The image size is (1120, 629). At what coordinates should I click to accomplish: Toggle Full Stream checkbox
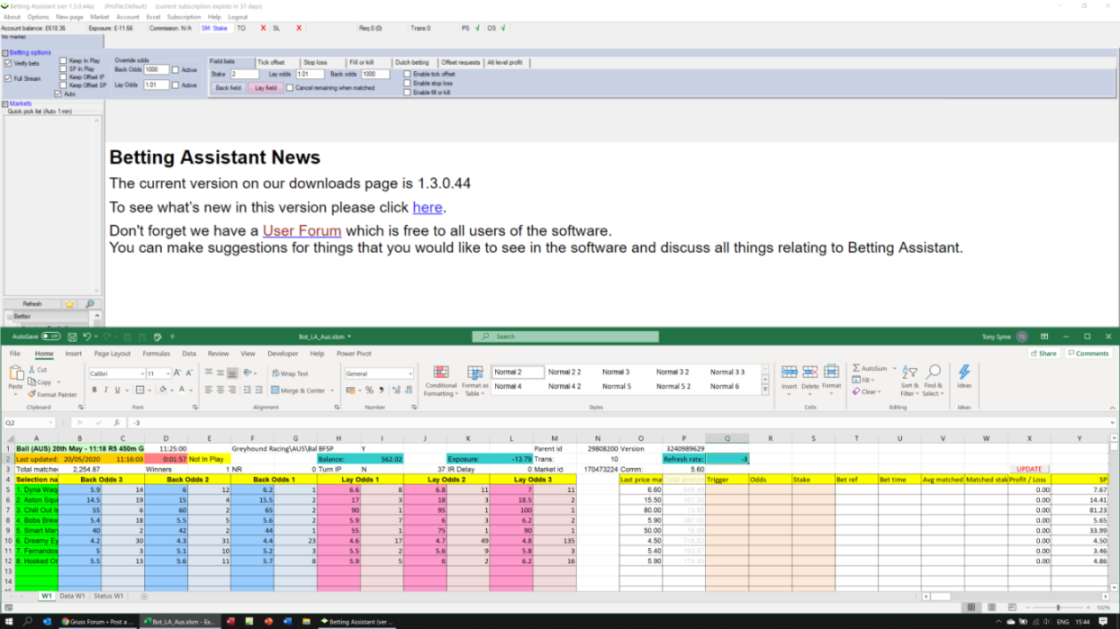pyautogui.click(x=8, y=79)
